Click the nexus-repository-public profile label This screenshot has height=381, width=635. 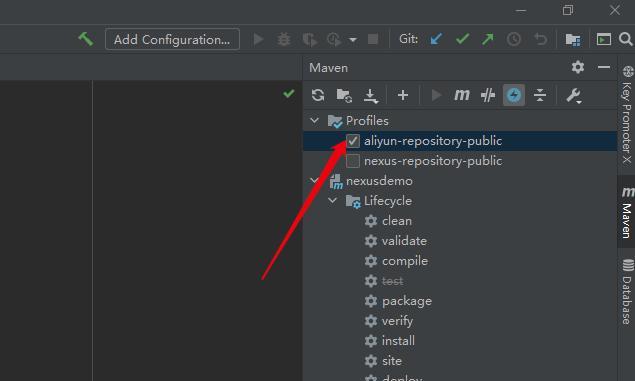pyautogui.click(x=433, y=161)
